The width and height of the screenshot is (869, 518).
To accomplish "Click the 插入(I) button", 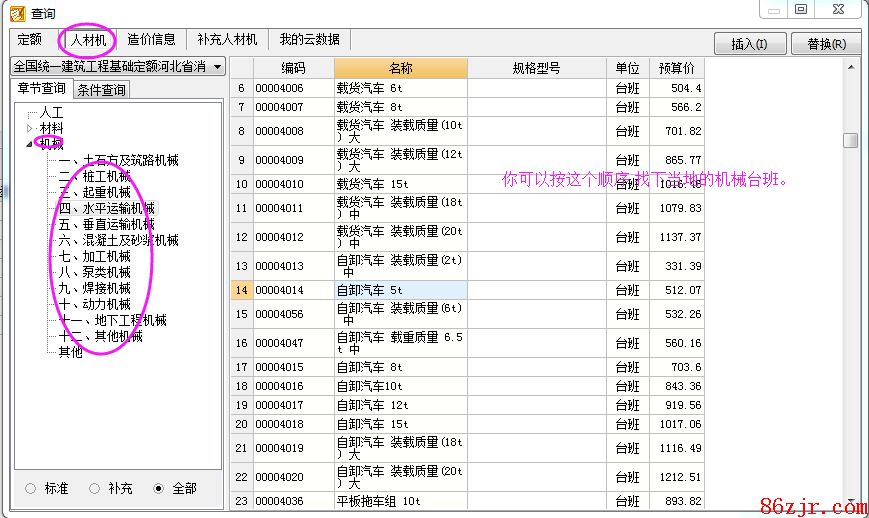I will pyautogui.click(x=749, y=44).
